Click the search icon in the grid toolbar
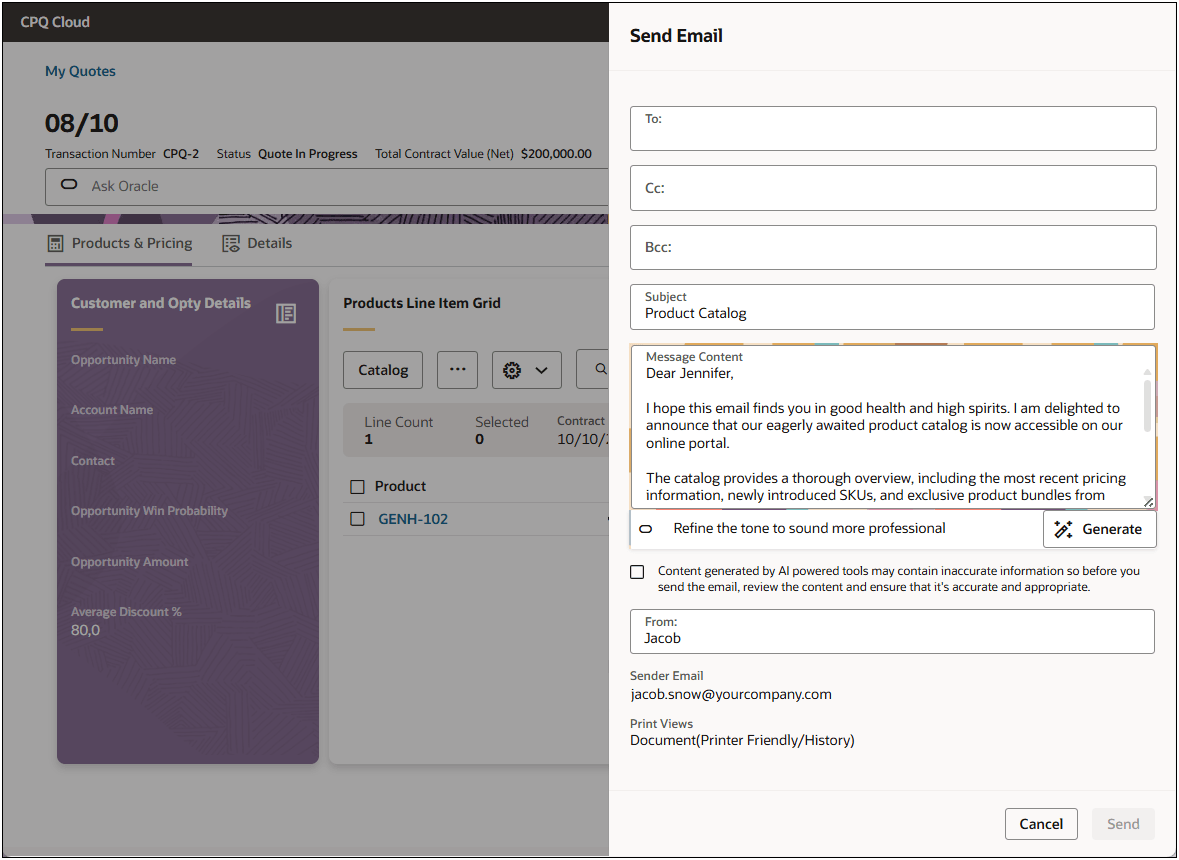The image size is (1179, 860). (600, 369)
